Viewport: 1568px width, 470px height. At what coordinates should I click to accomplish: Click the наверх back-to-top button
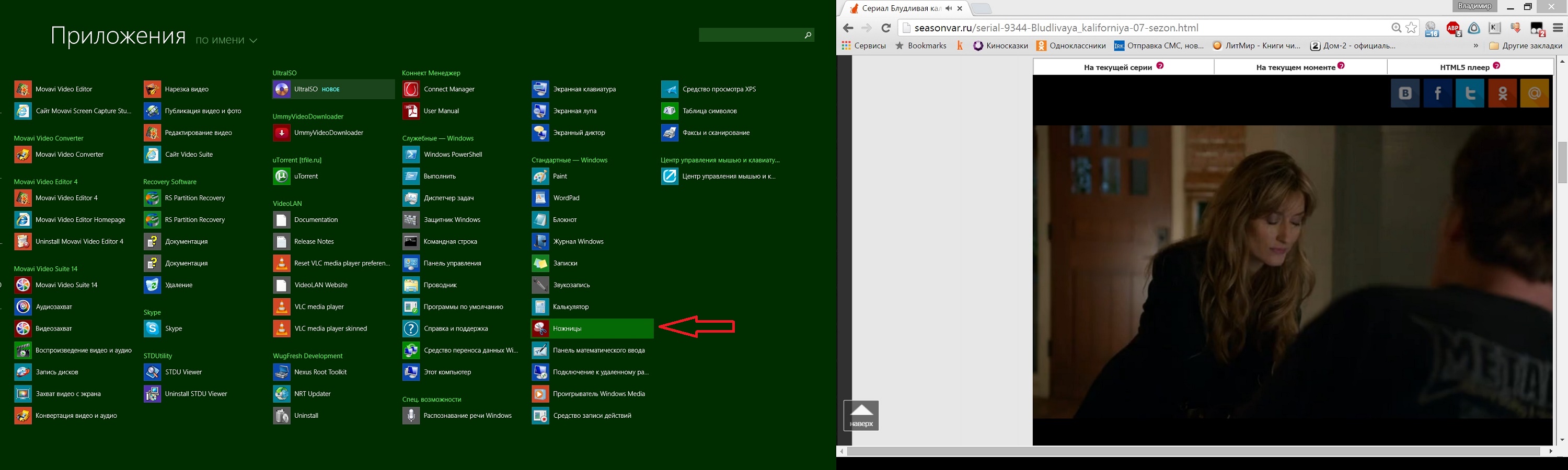861,416
